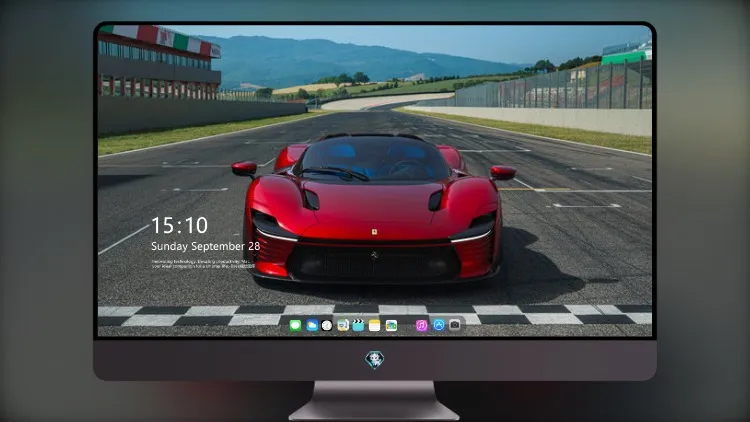The height and width of the screenshot is (422, 750).
Task: Open the Clock app in the dock
Action: tap(327, 325)
